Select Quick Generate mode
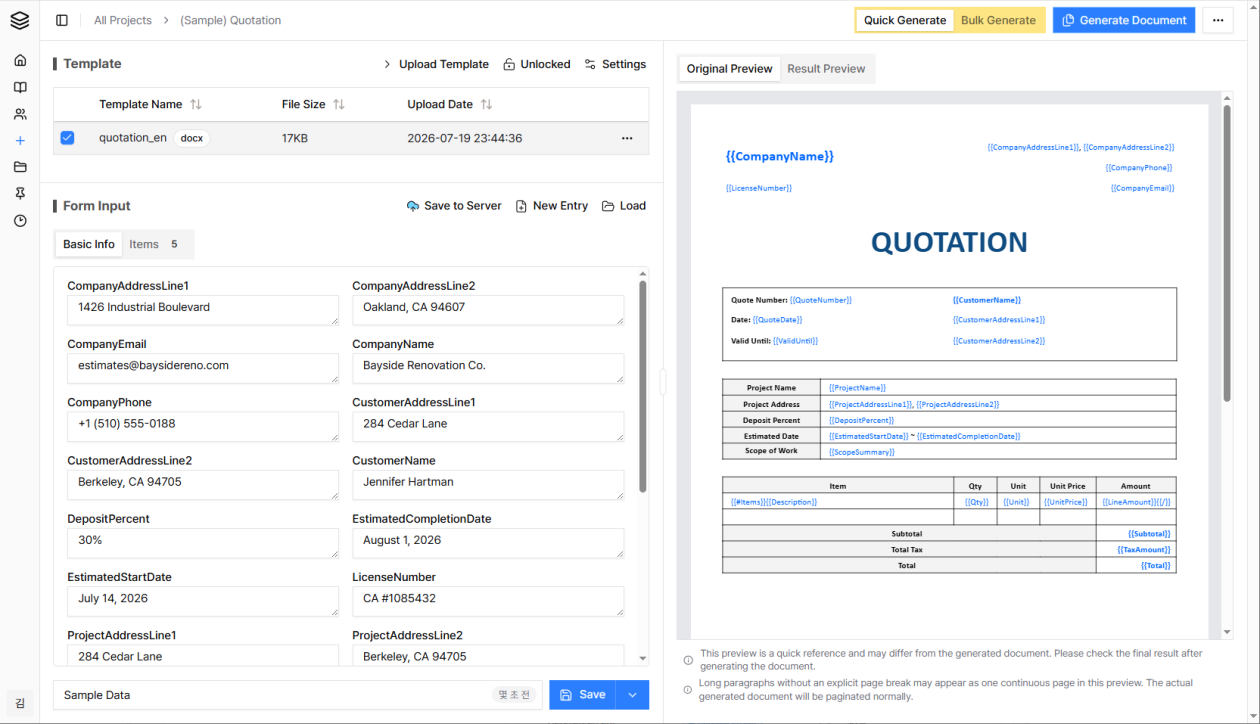This screenshot has width=1260, height=724. tap(905, 20)
